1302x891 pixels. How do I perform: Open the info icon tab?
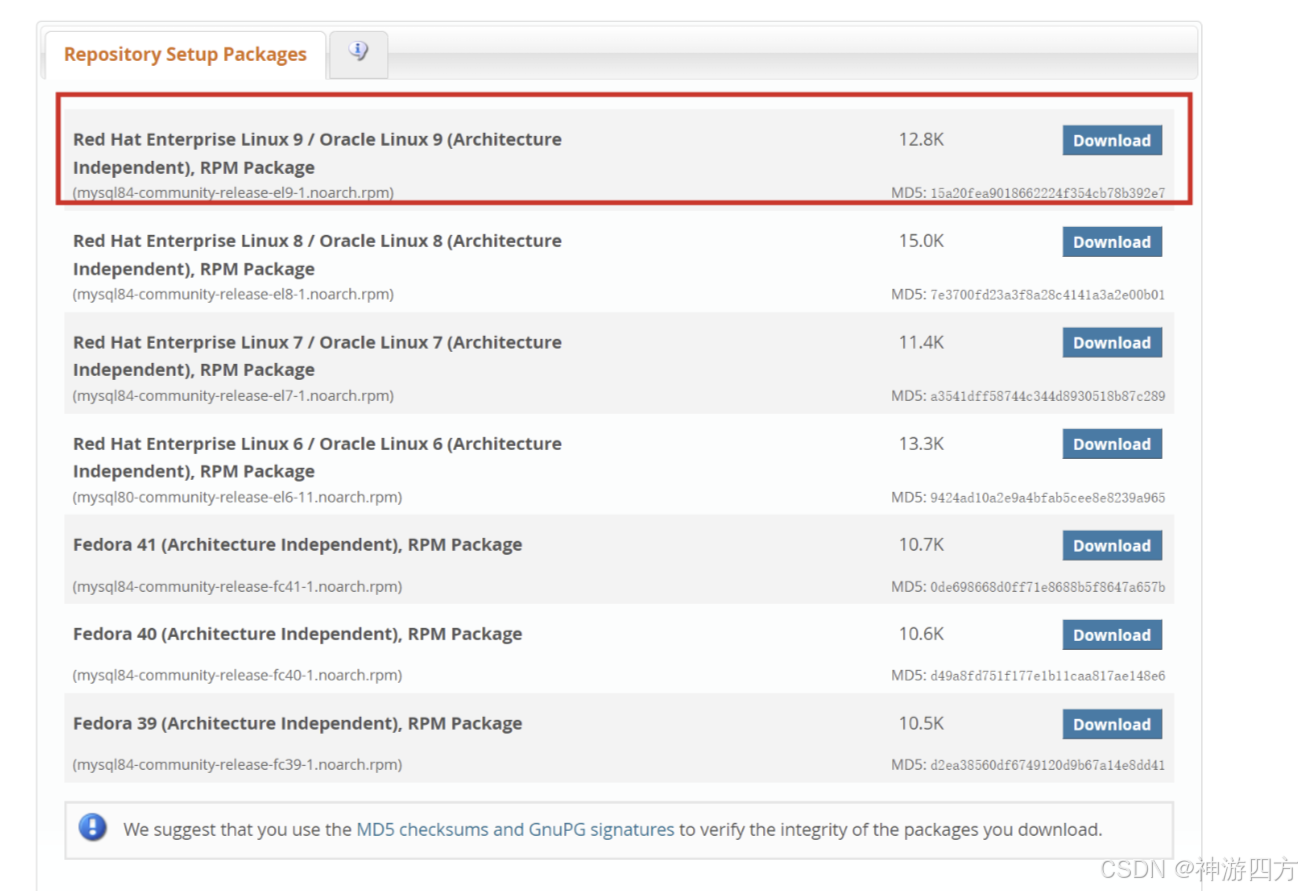(358, 52)
